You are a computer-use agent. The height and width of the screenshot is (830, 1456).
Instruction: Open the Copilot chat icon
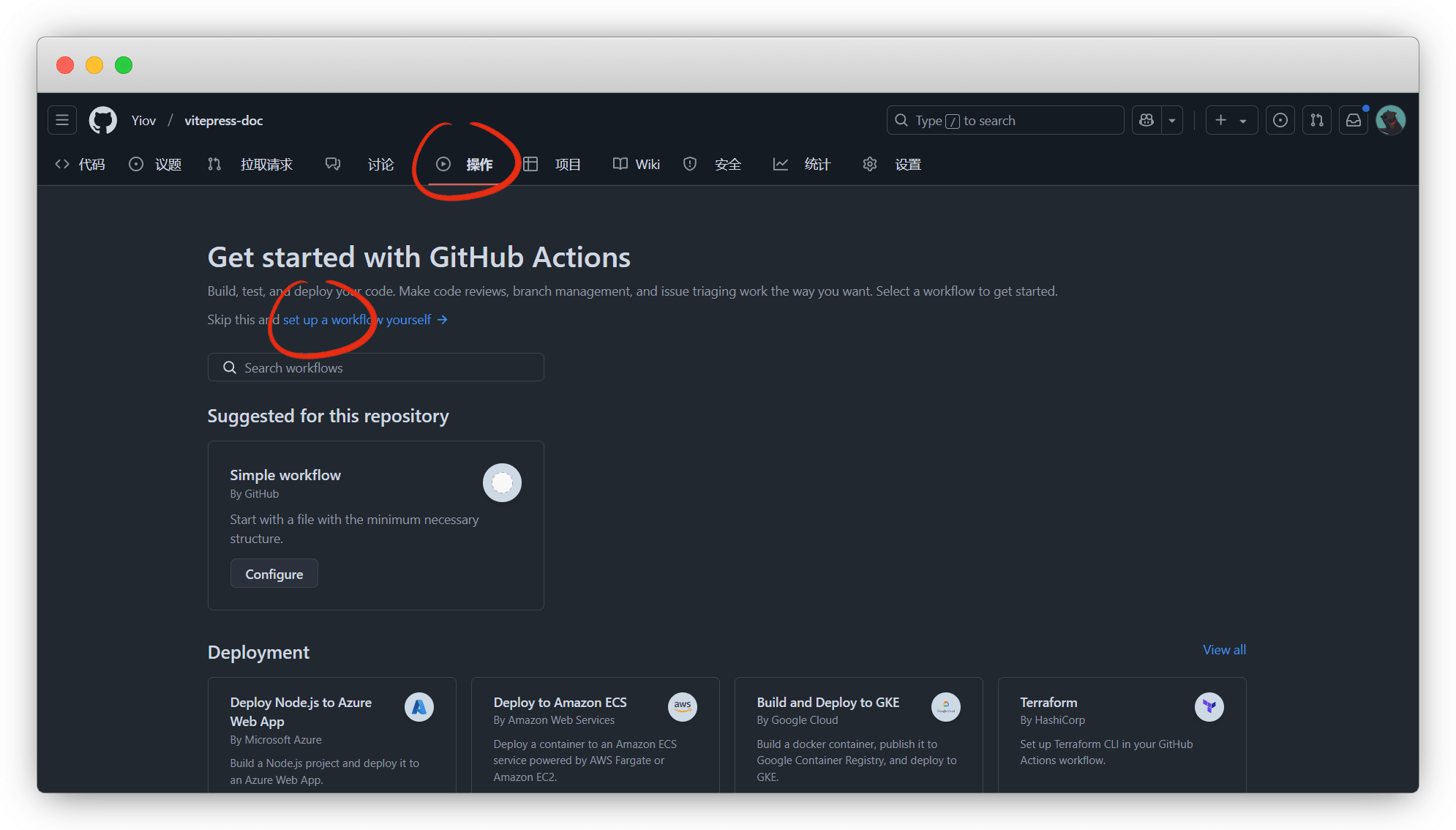(1147, 120)
